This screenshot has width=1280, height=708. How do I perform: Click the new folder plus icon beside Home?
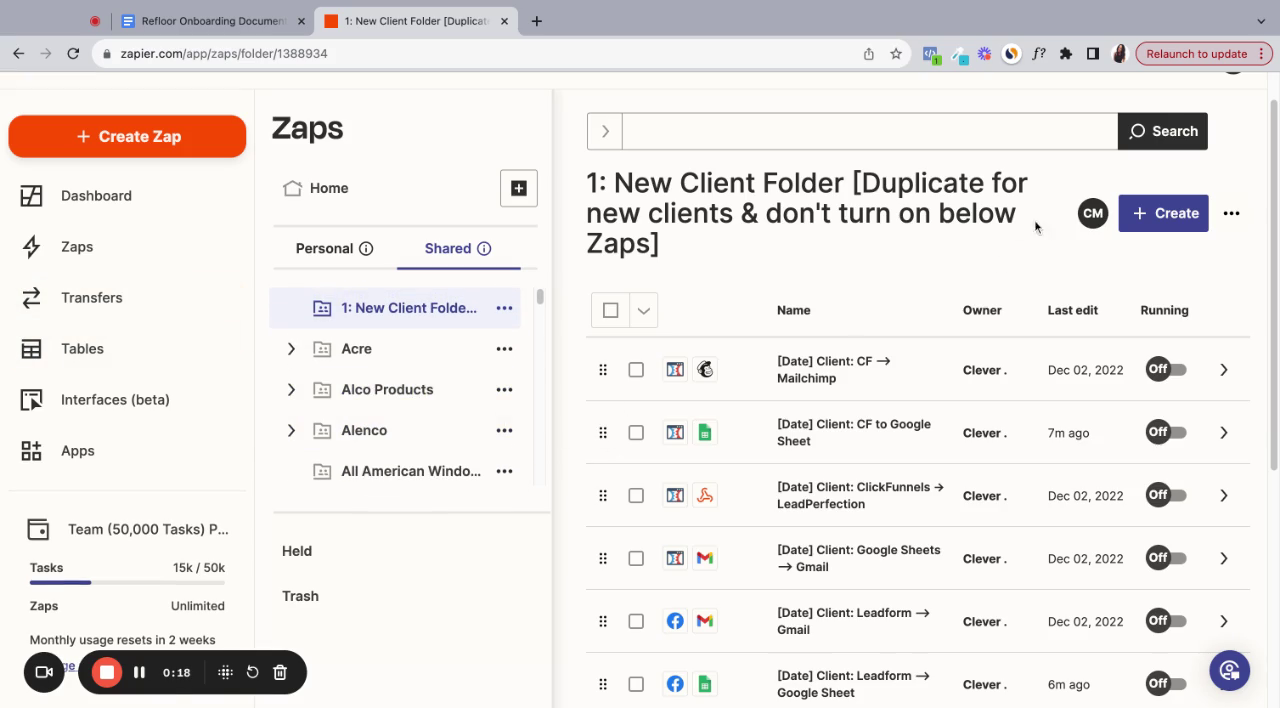point(519,188)
